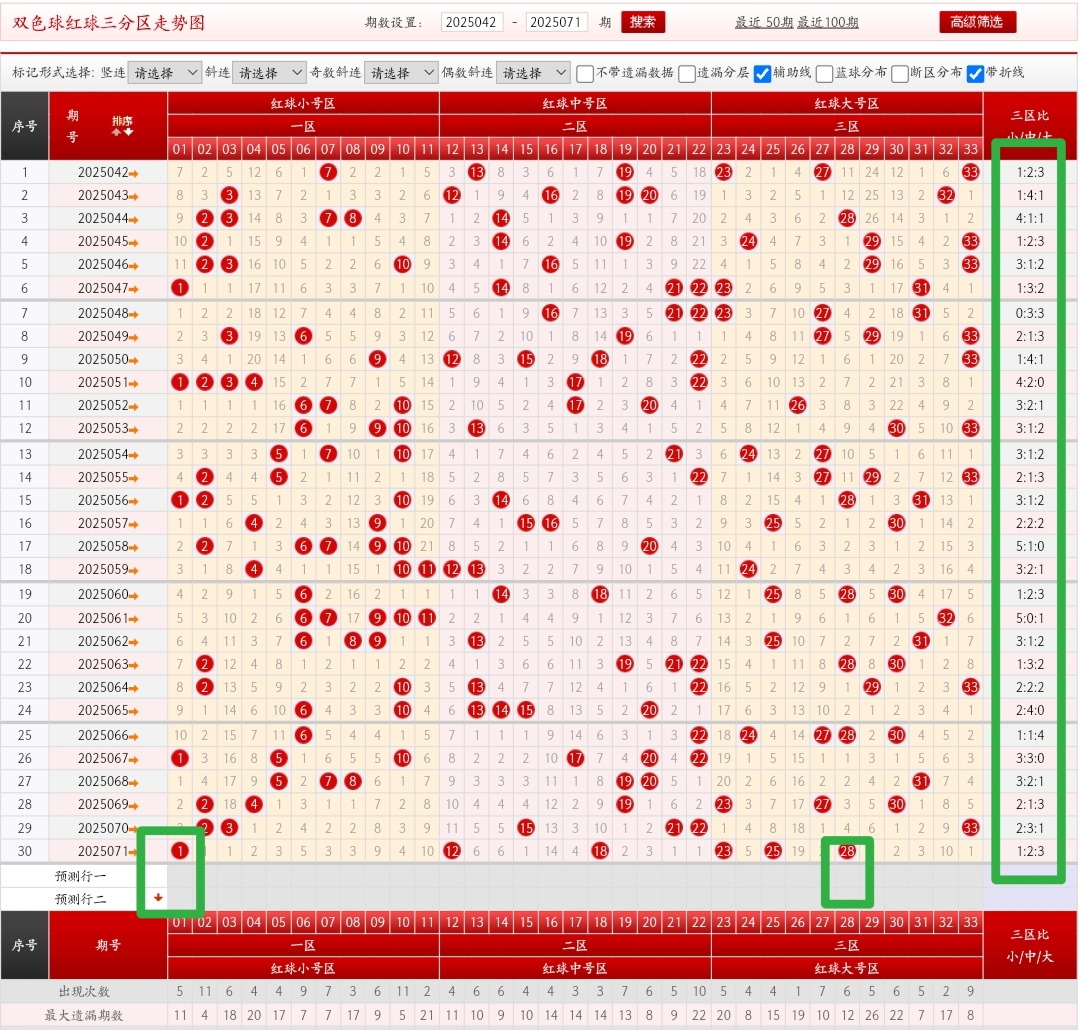This screenshot has width=1080, height=1030.
Task: Click the red down arrow on 预测行二
Action: tap(158, 897)
